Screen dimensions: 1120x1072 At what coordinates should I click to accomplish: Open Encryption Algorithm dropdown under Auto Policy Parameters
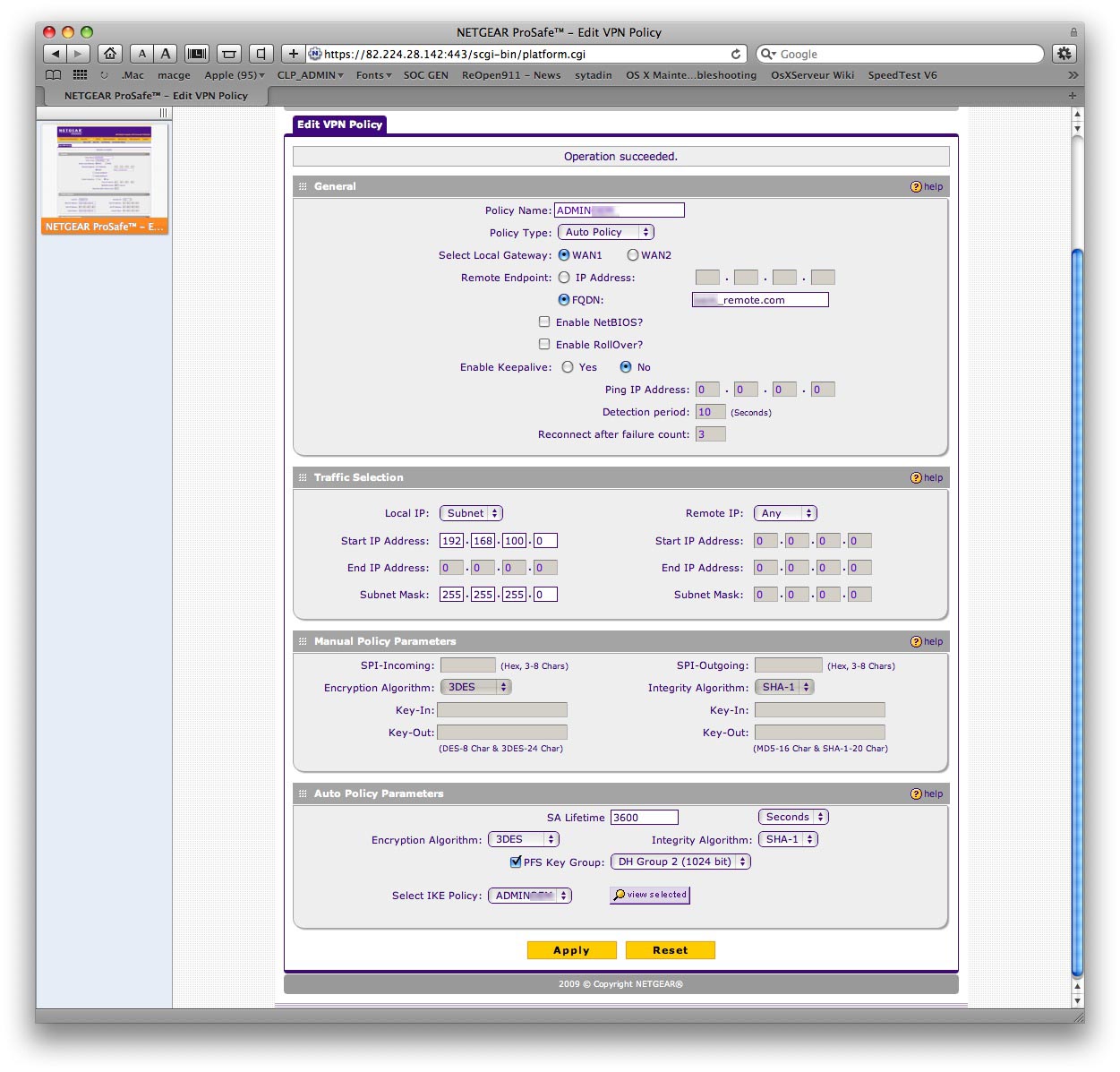point(524,839)
